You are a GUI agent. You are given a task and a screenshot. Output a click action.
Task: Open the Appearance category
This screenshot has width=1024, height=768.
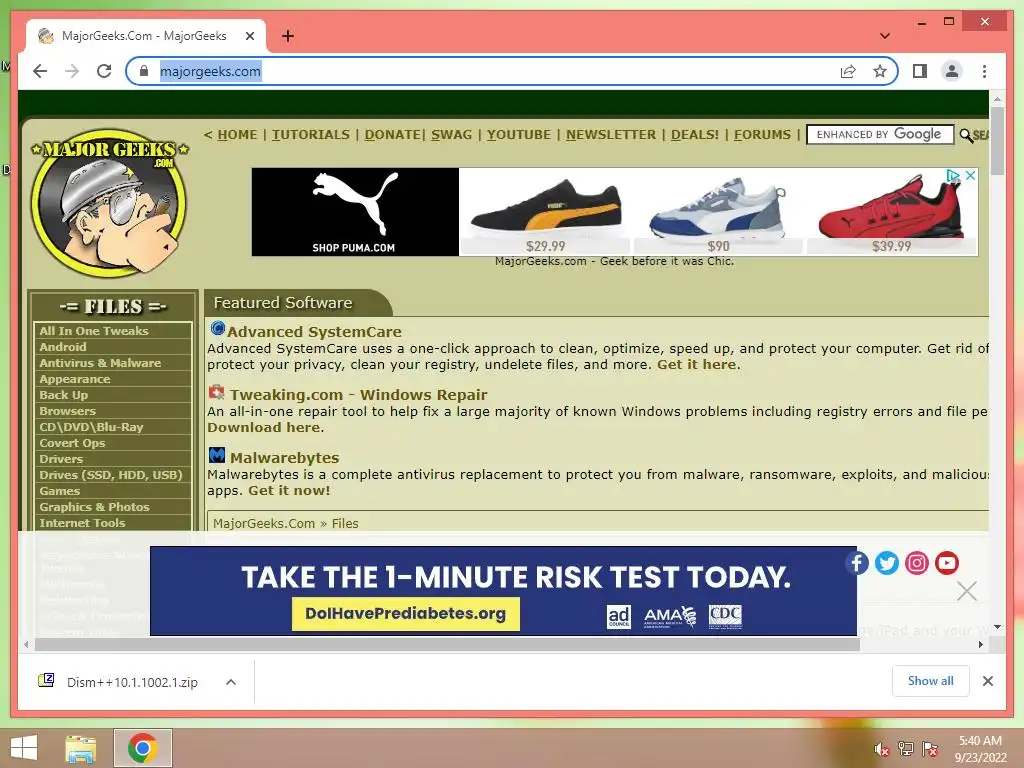[x=74, y=379]
